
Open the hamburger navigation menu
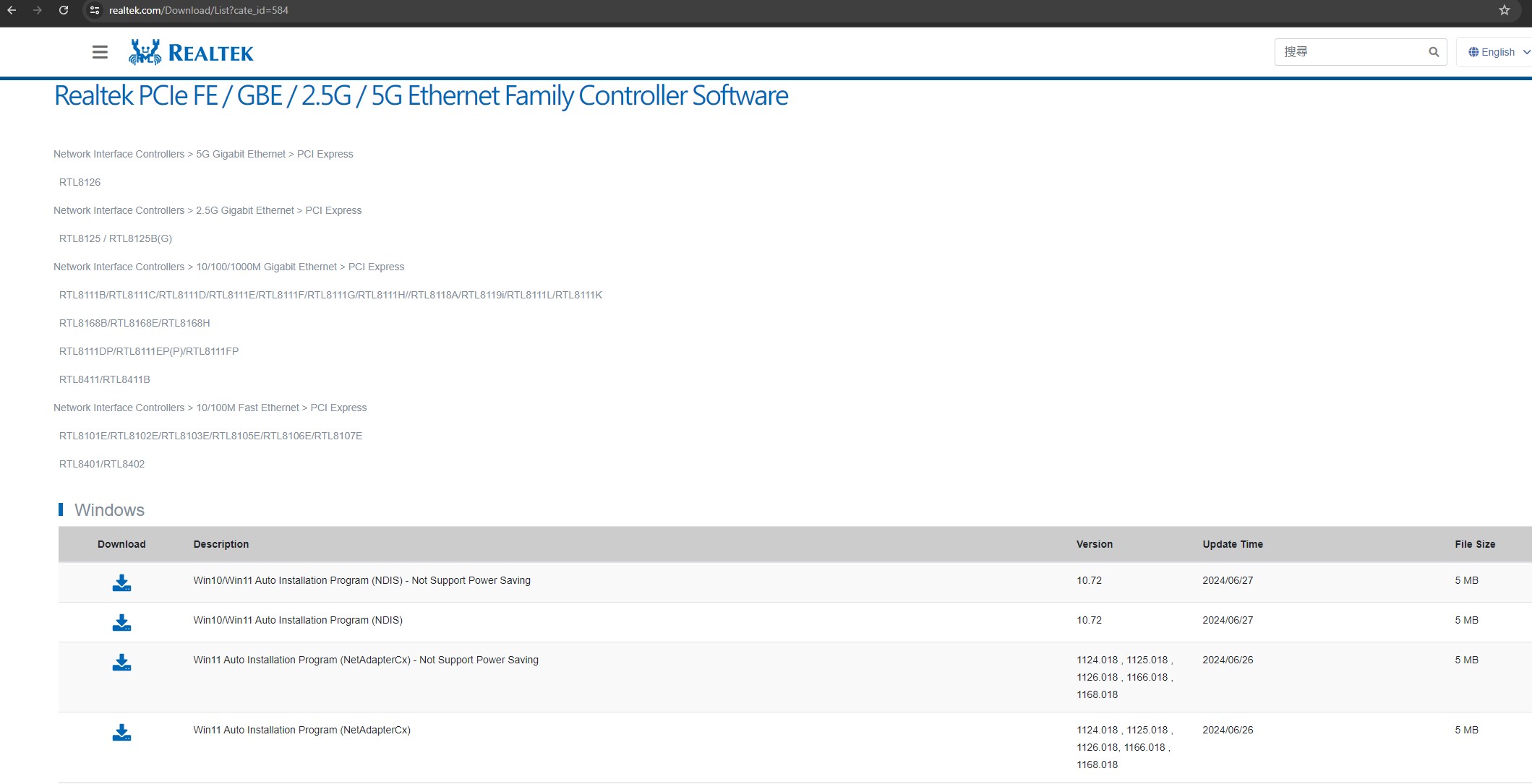pyautogui.click(x=100, y=52)
